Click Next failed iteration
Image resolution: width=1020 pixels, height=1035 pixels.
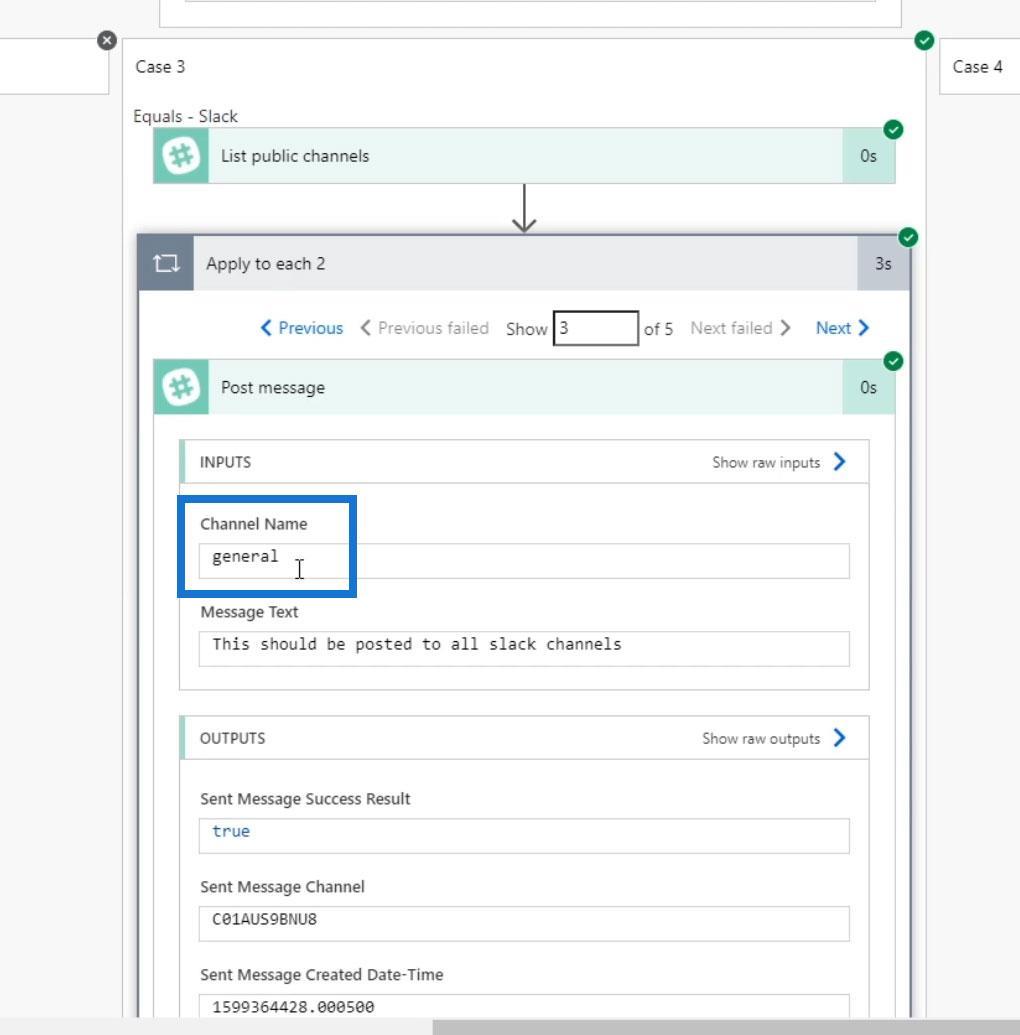(x=740, y=328)
